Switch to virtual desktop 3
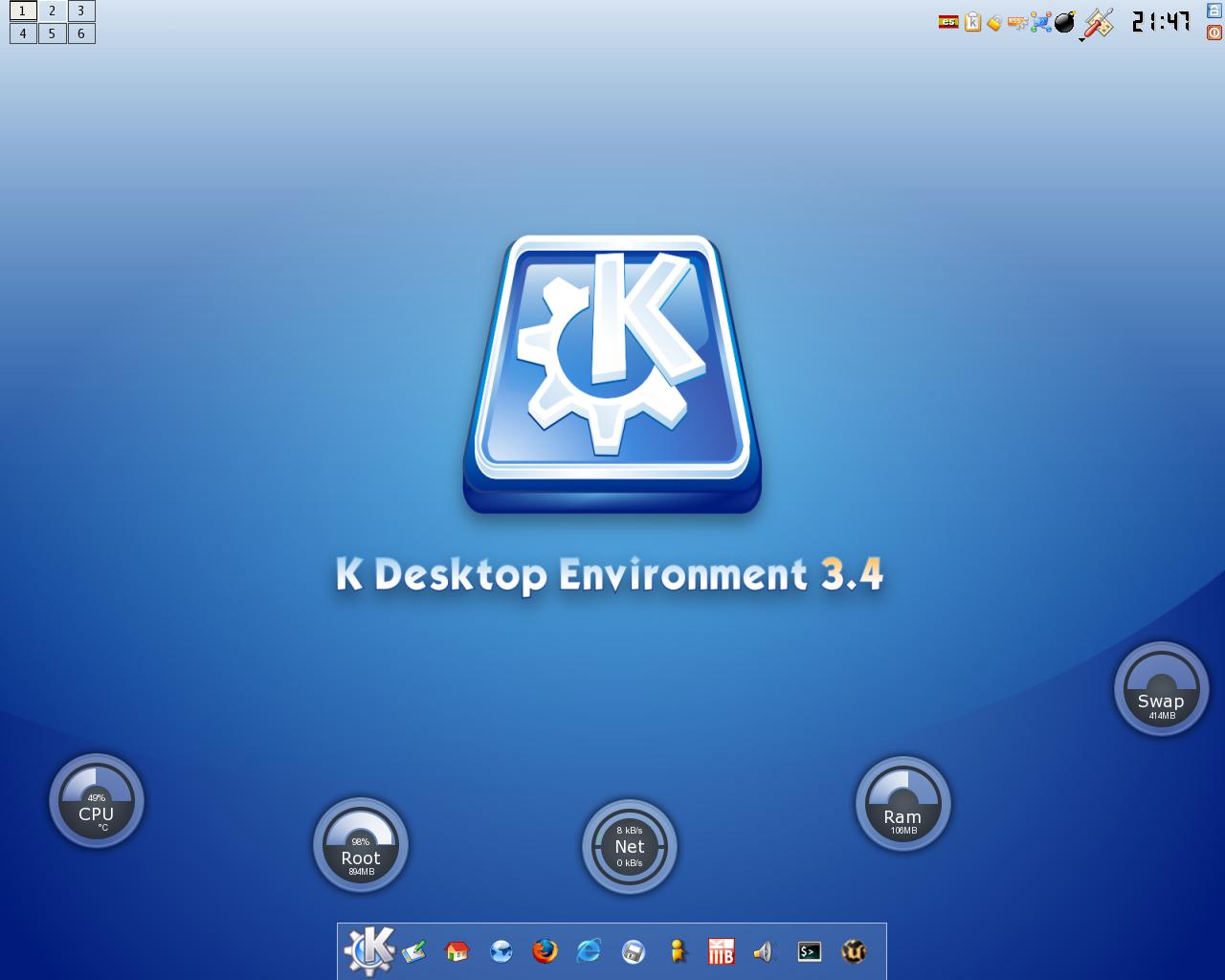The width and height of the screenshot is (1225, 980). 81,11
